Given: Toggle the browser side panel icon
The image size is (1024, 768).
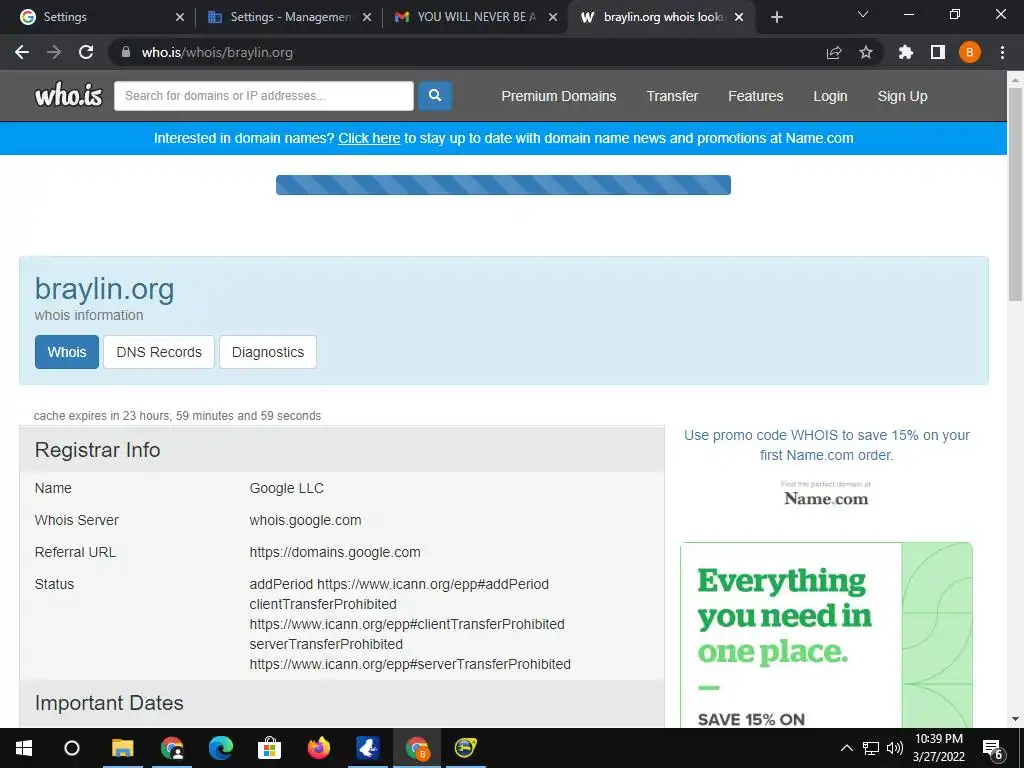Looking at the screenshot, I should pyautogui.click(x=938, y=52).
